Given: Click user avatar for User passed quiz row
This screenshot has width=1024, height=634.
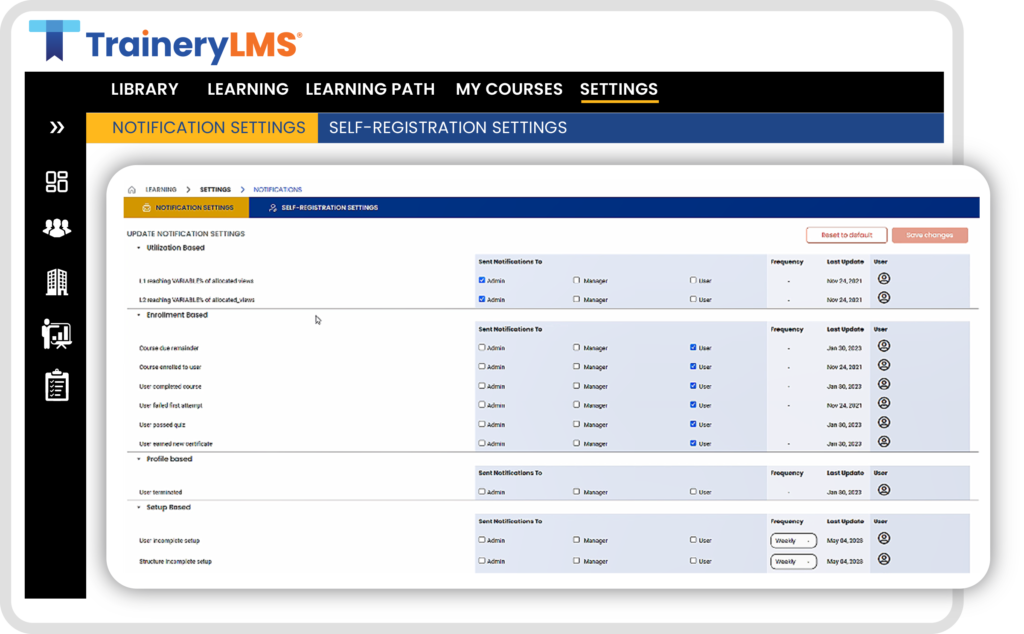Looking at the screenshot, I should tap(884, 422).
